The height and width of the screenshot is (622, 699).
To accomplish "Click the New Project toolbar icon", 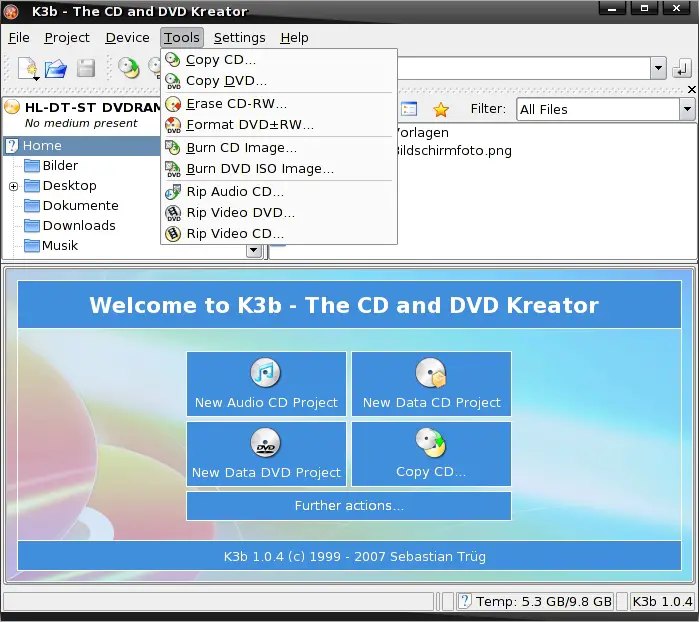I will [x=29, y=69].
